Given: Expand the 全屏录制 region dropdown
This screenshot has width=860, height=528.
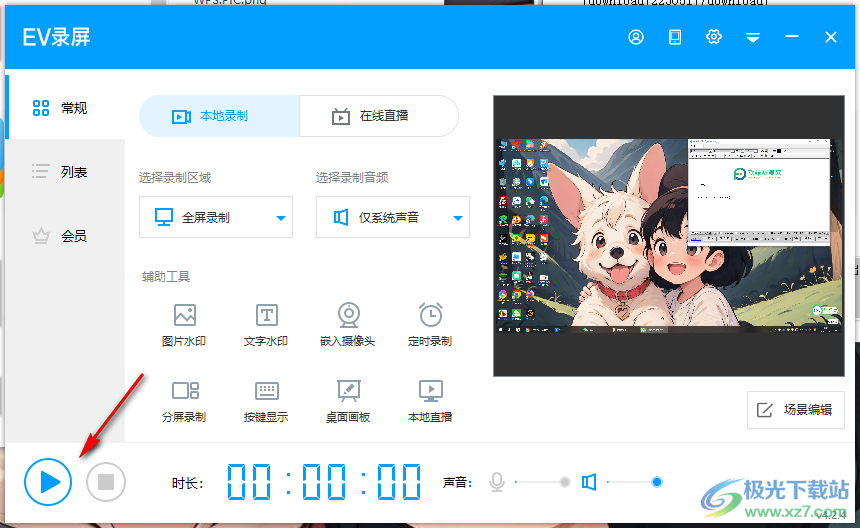Looking at the screenshot, I should click(216, 217).
